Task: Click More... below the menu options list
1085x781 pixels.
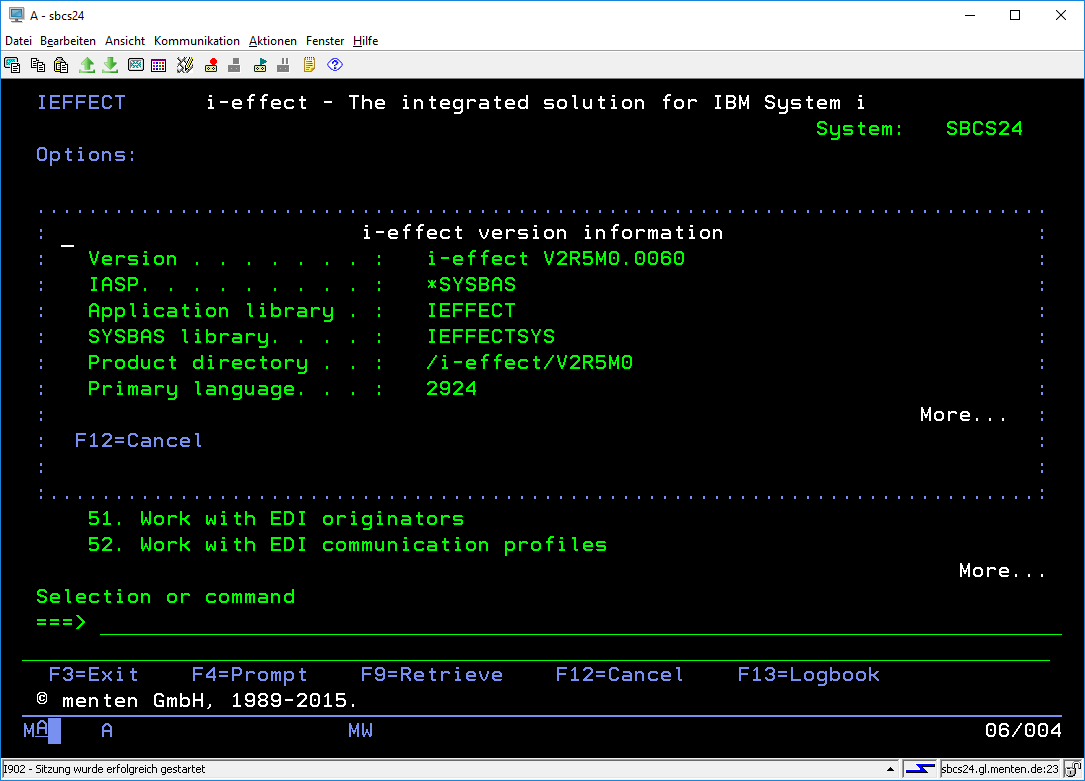Action: click(1003, 571)
